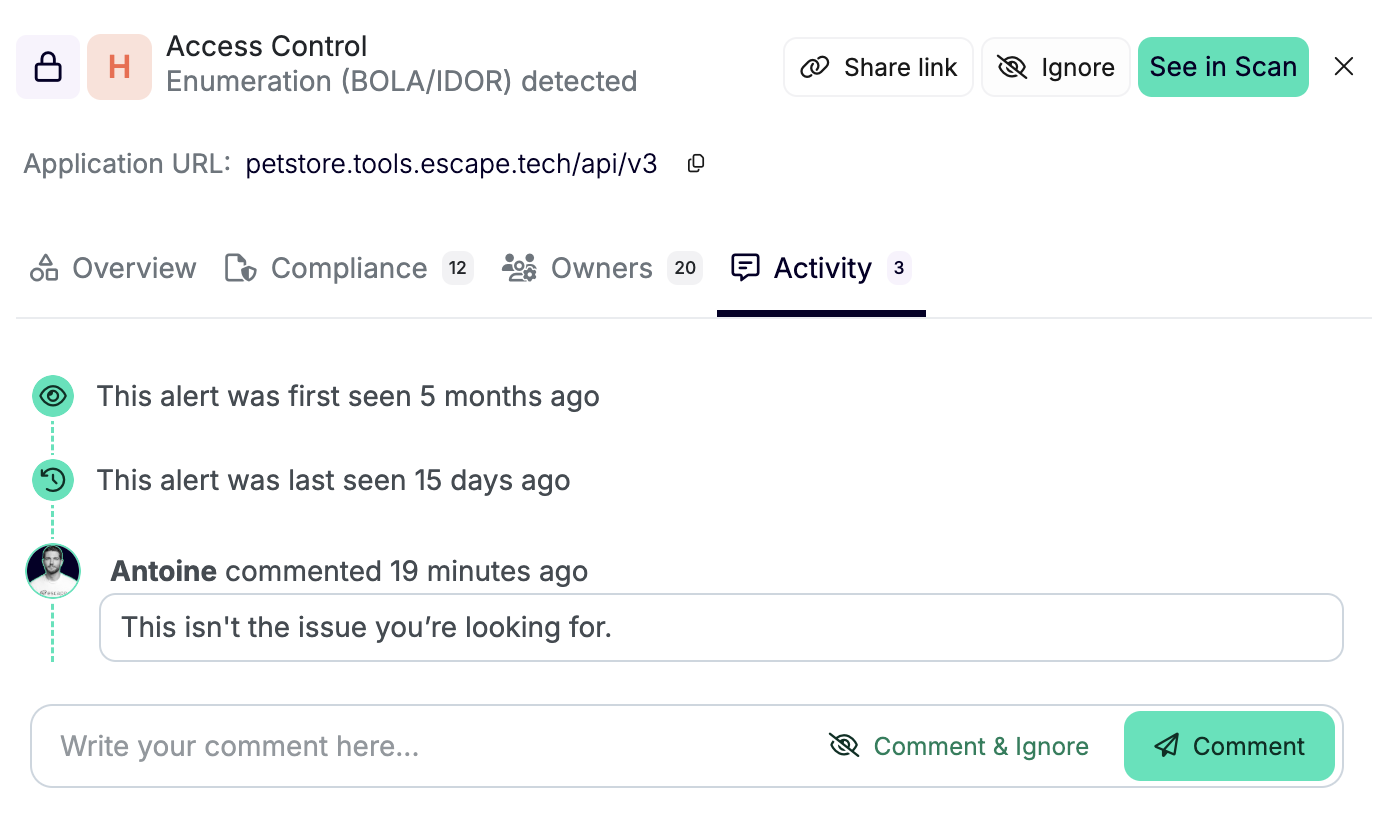Click the Activity count badge 3
1380x838 pixels.
coord(899,268)
